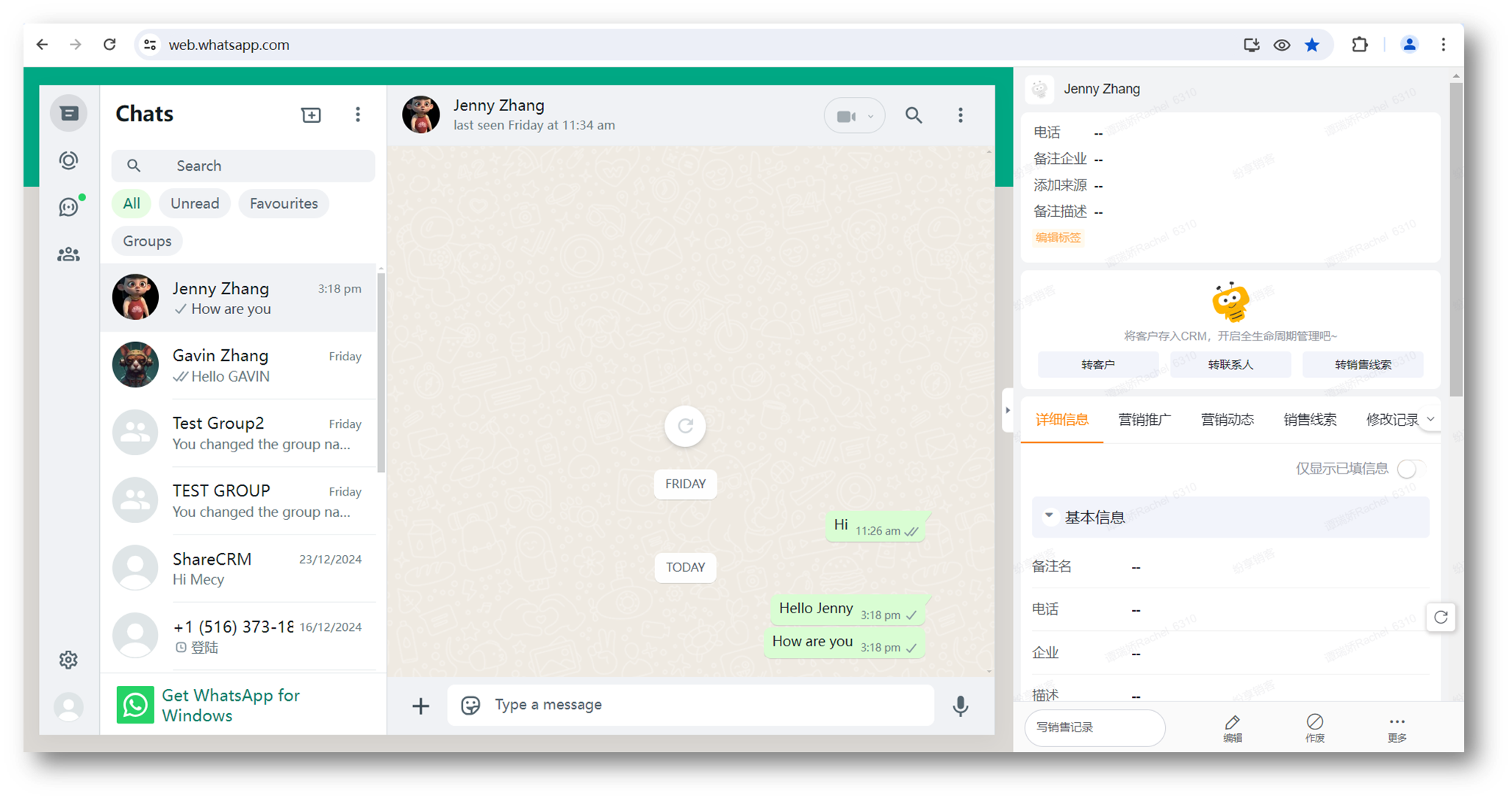Switch to the 销售线索 tab
This screenshot has height=800, width=1512.
(x=1310, y=420)
